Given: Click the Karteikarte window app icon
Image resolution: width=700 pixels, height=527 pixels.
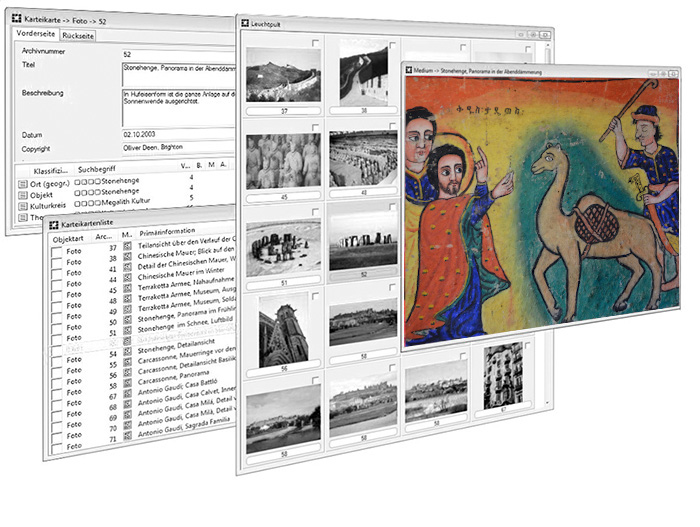Looking at the screenshot, I should click(17, 18).
